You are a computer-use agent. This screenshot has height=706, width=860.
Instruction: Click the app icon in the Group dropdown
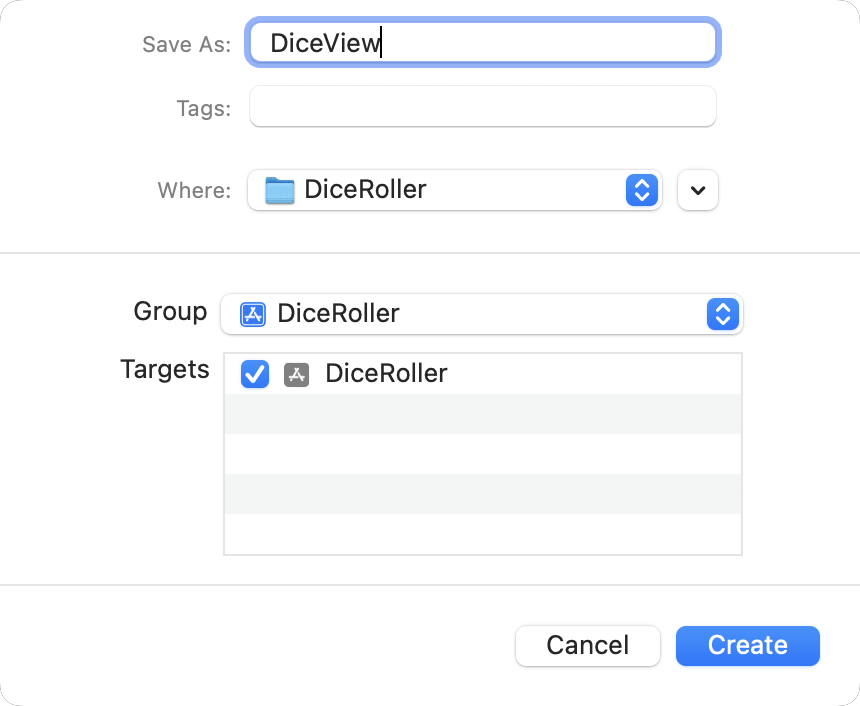tap(253, 314)
